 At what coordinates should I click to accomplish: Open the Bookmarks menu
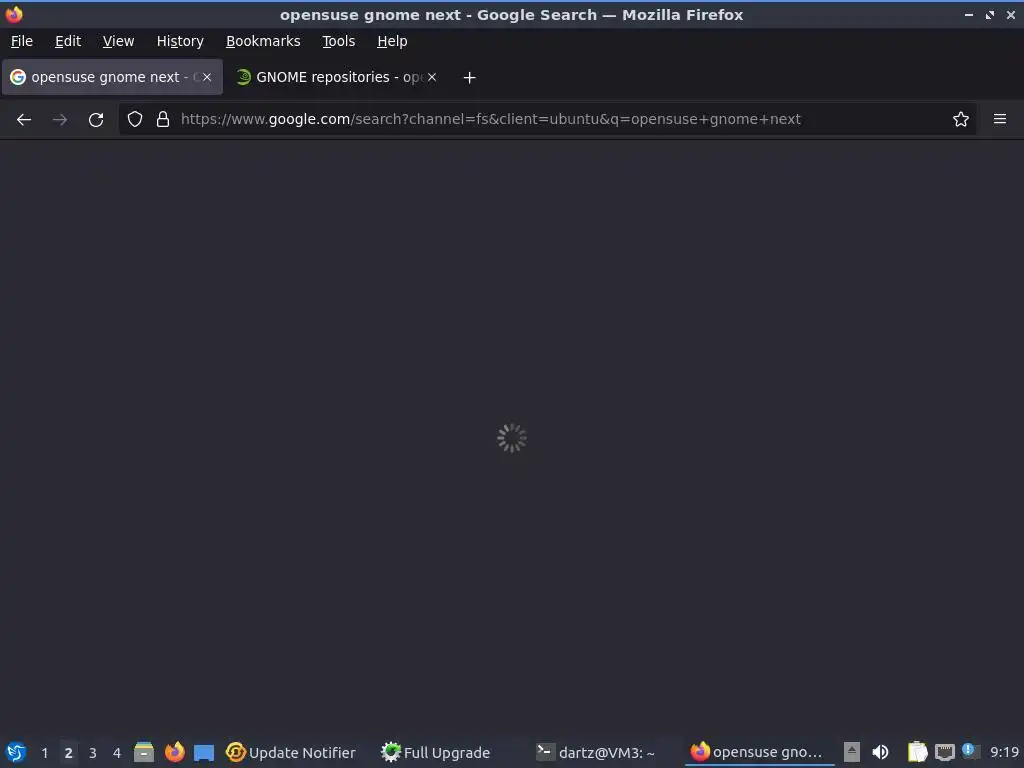click(263, 41)
